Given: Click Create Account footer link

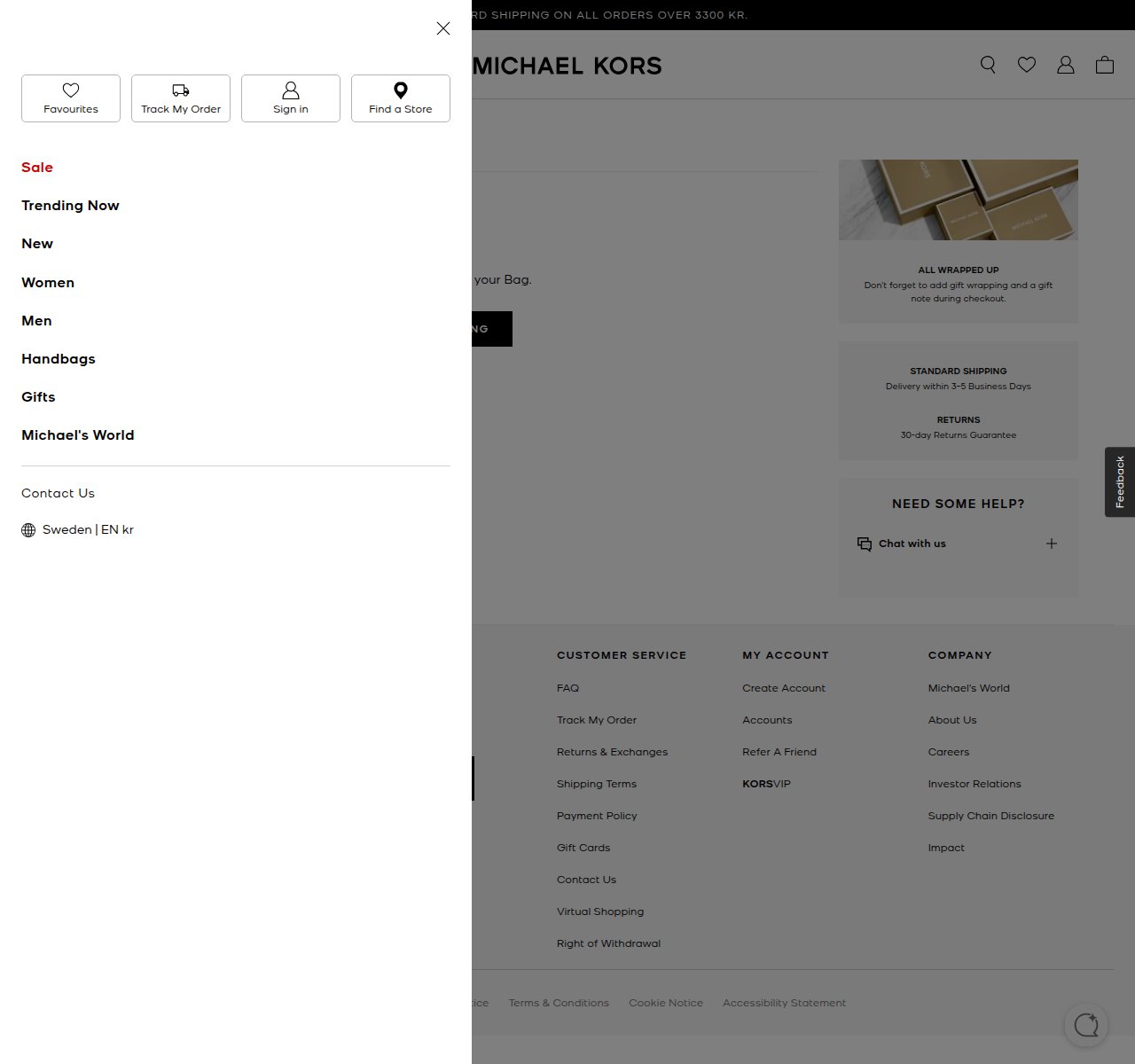Looking at the screenshot, I should point(784,688).
